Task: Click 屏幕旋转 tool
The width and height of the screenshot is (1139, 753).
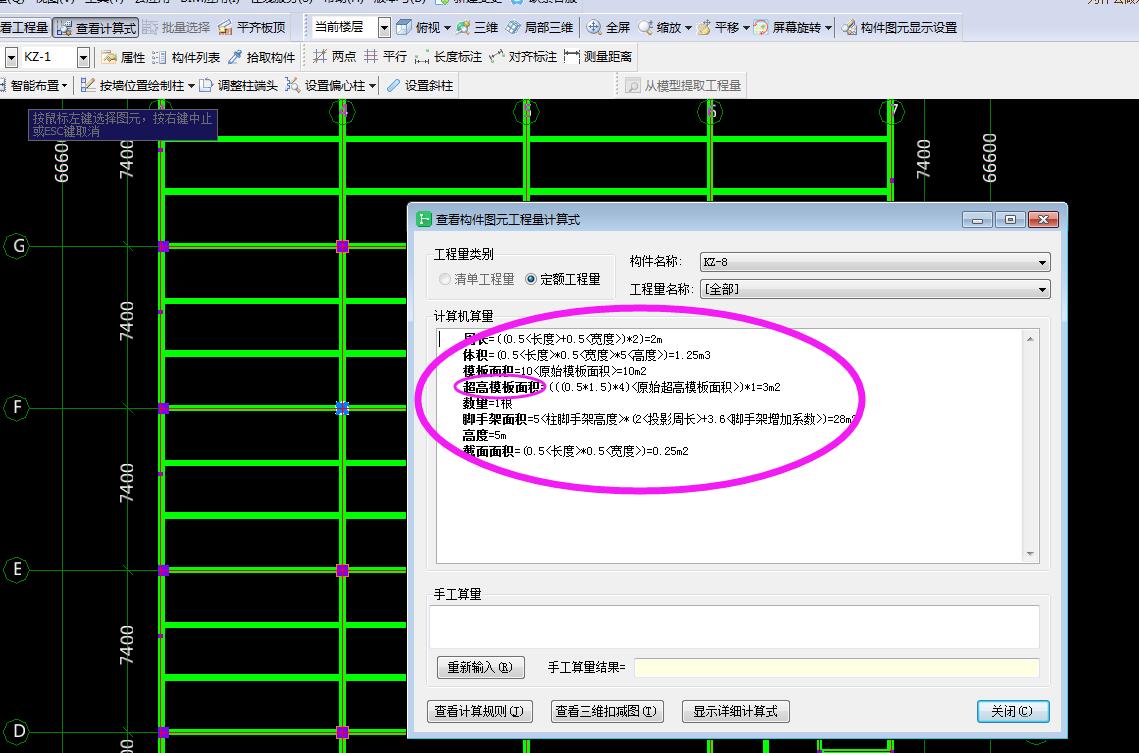Action: (x=788, y=28)
